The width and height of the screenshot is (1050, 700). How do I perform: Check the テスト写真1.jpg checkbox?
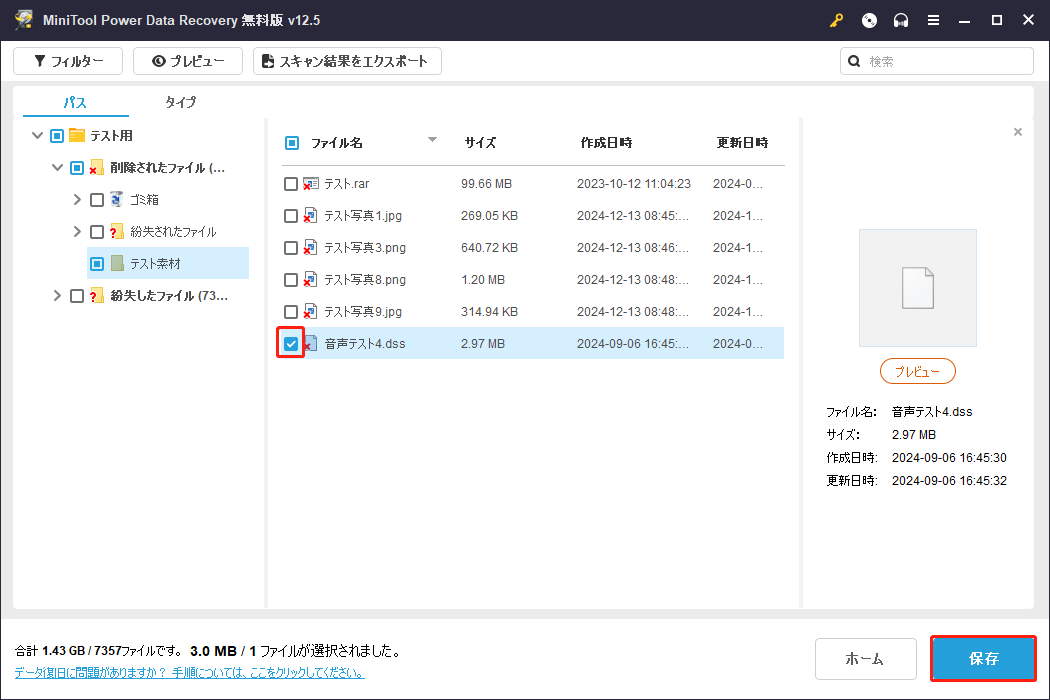click(291, 216)
